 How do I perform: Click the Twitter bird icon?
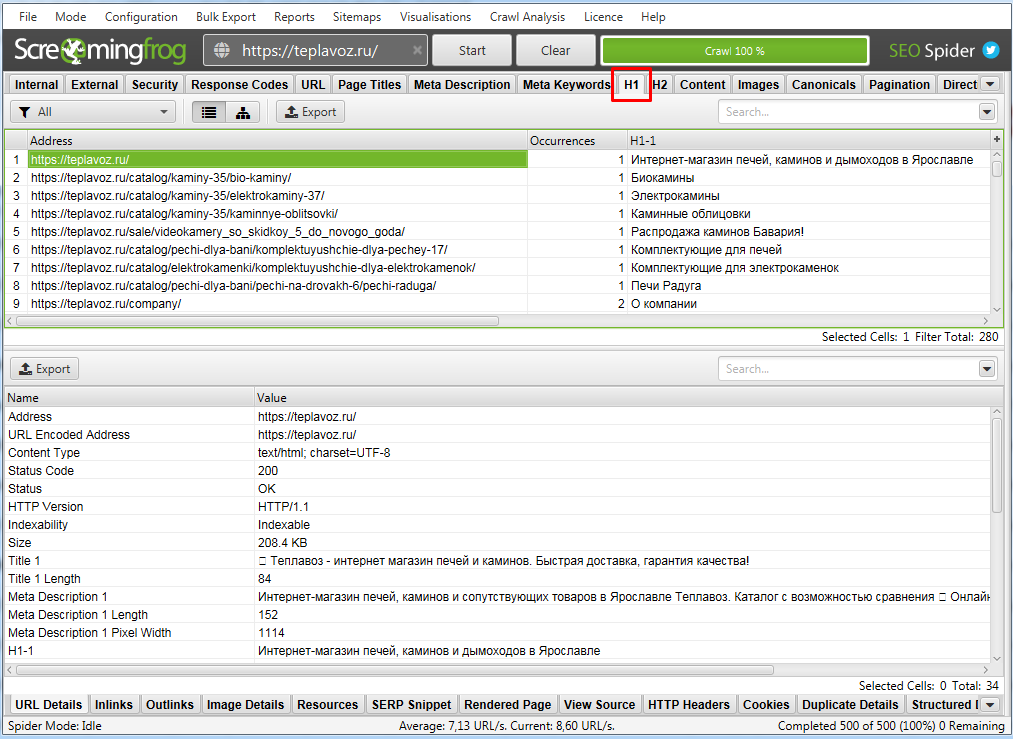click(x=990, y=50)
